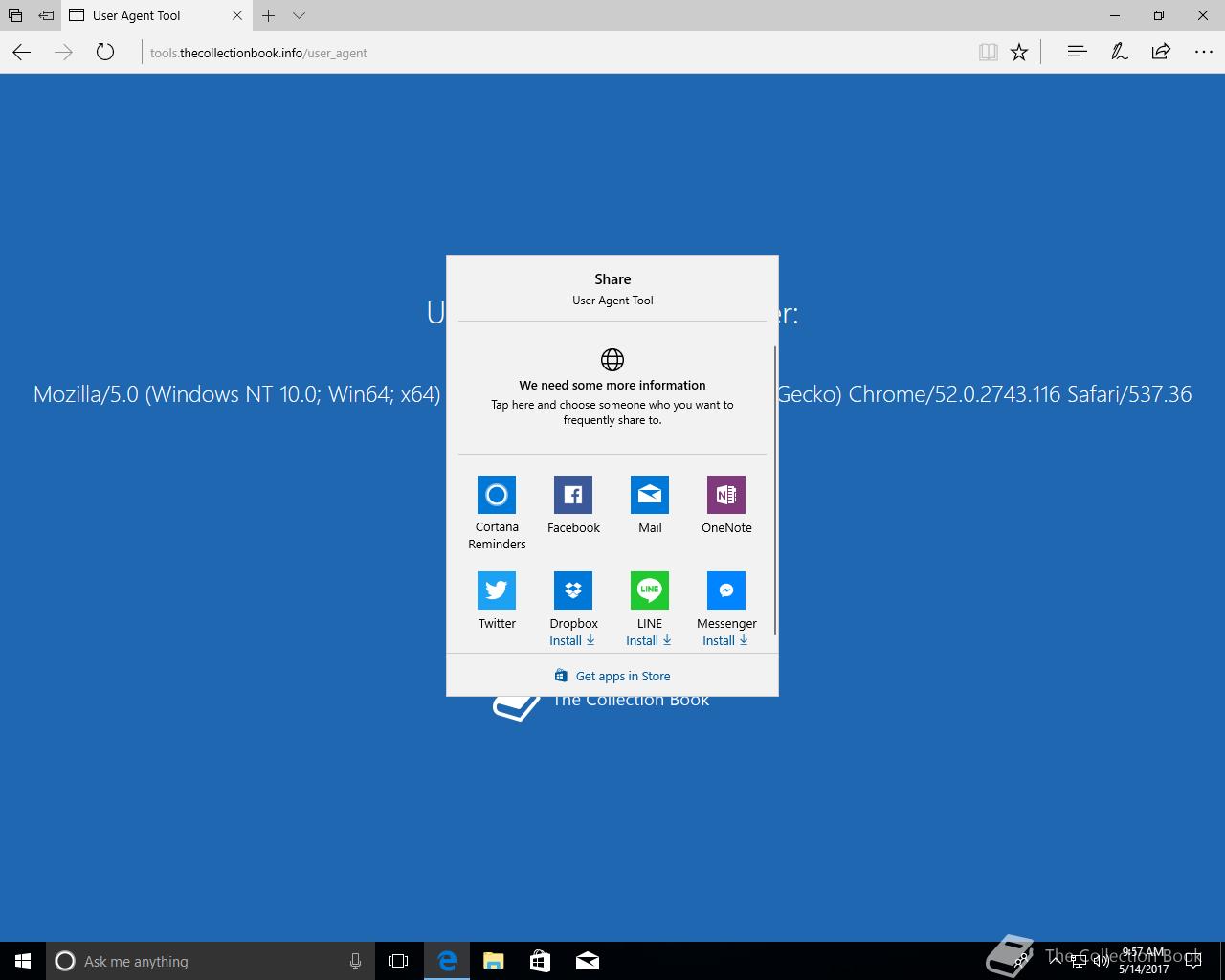This screenshot has height=980, width=1225.
Task: Open Edge Settings and more menu
Action: (1204, 53)
